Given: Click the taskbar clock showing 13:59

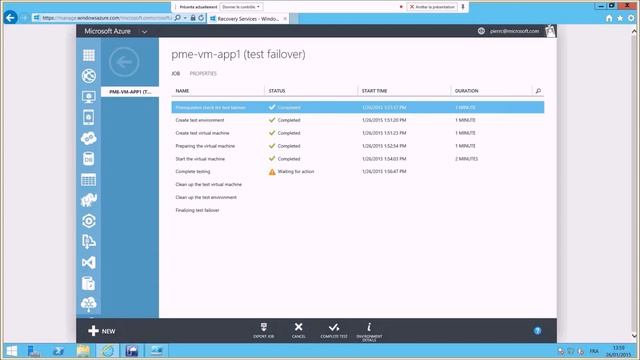Looking at the screenshot, I should (618, 351).
